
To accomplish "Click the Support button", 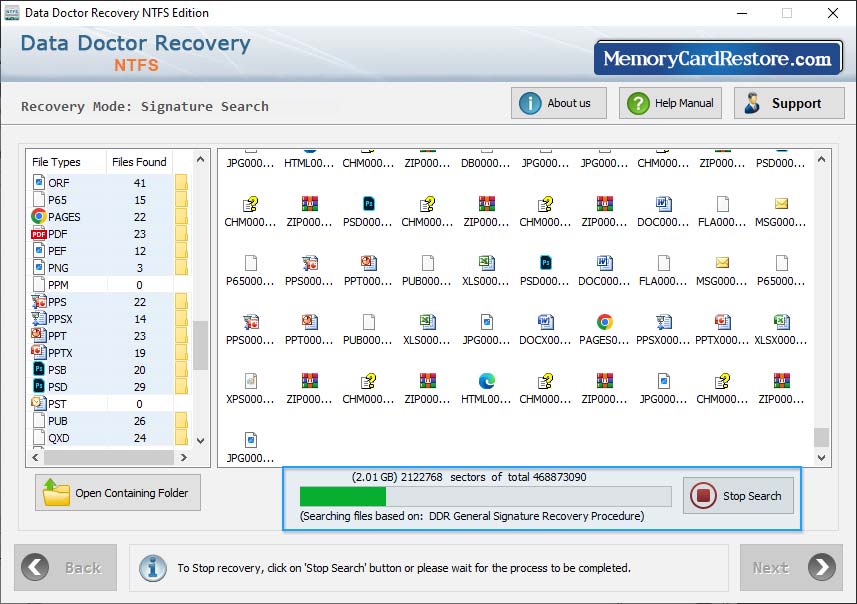I will 789,103.
